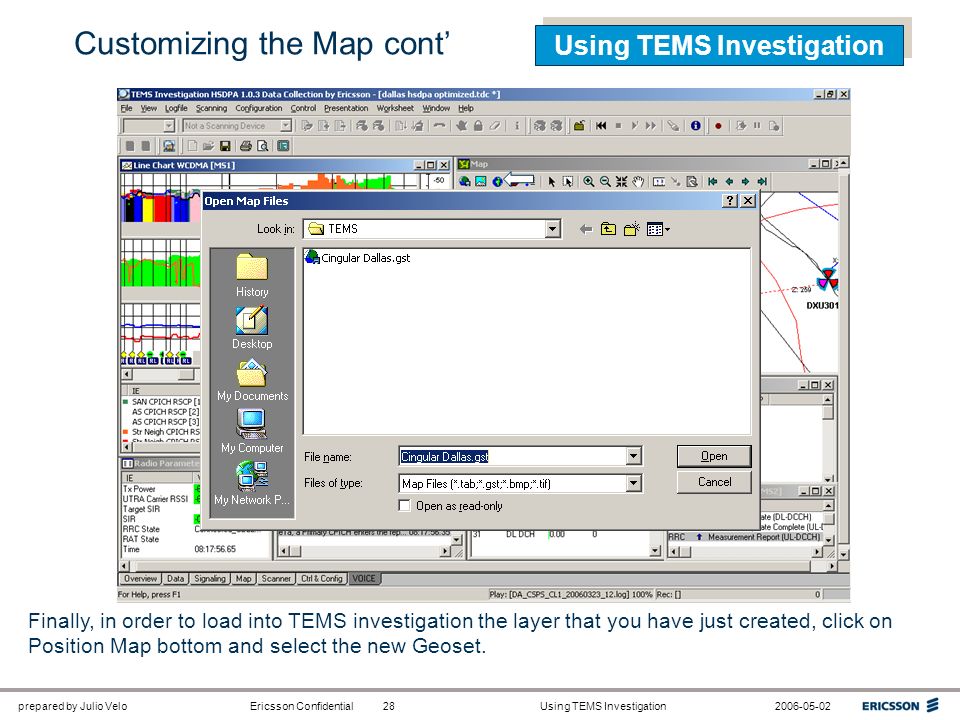Open the View Menu dropdown in dialog toolbar

pos(658,229)
